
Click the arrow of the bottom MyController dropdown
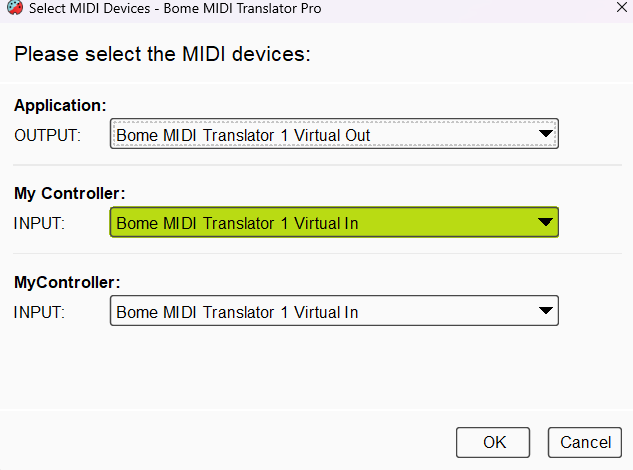coord(545,312)
